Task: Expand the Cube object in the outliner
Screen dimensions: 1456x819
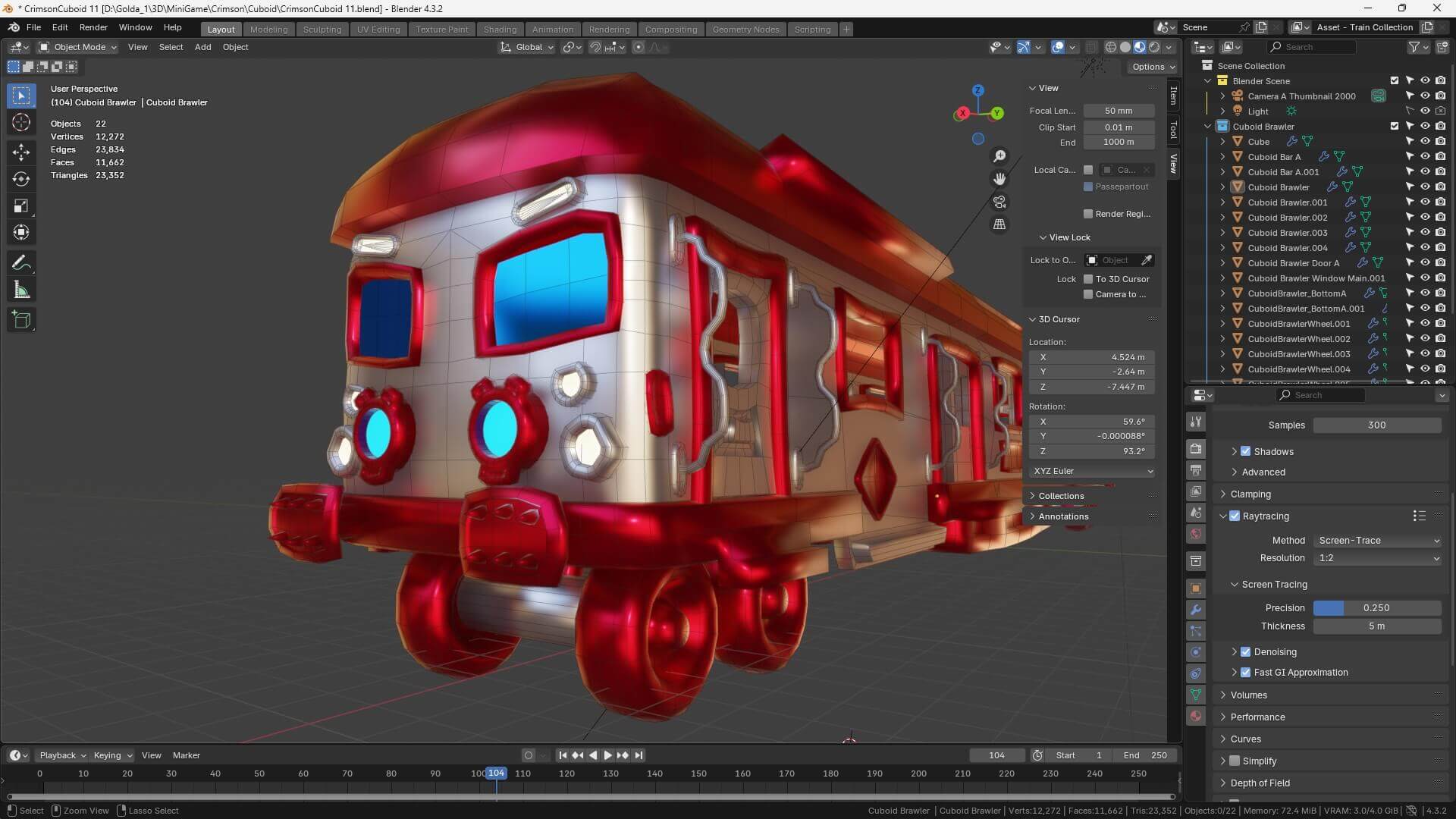Action: (x=1222, y=141)
